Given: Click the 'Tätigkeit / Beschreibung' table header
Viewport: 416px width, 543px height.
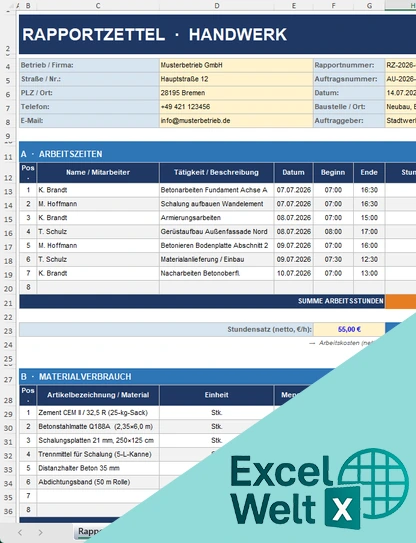Looking at the screenshot, I should click(216, 172).
